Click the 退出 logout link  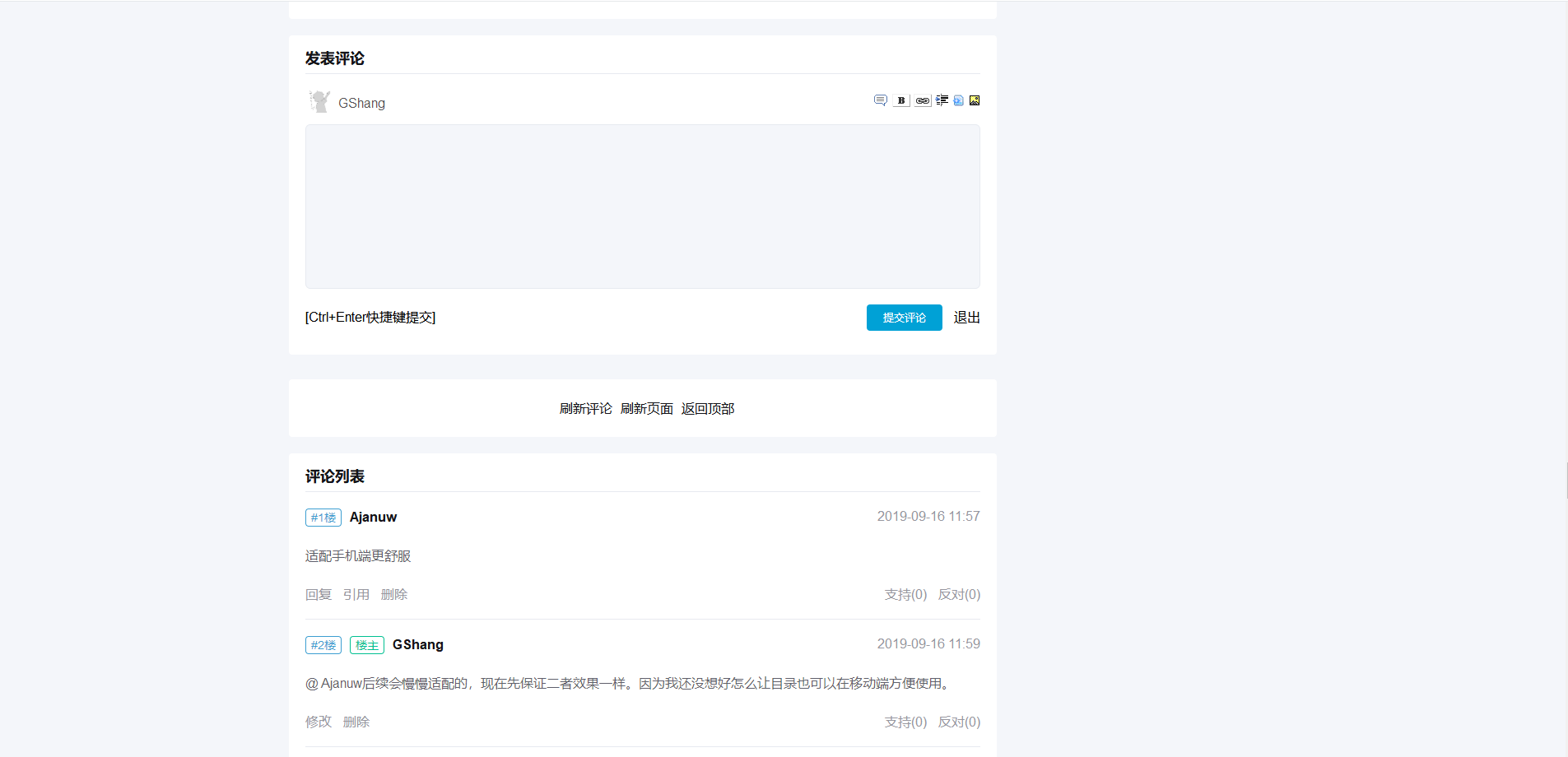966,318
